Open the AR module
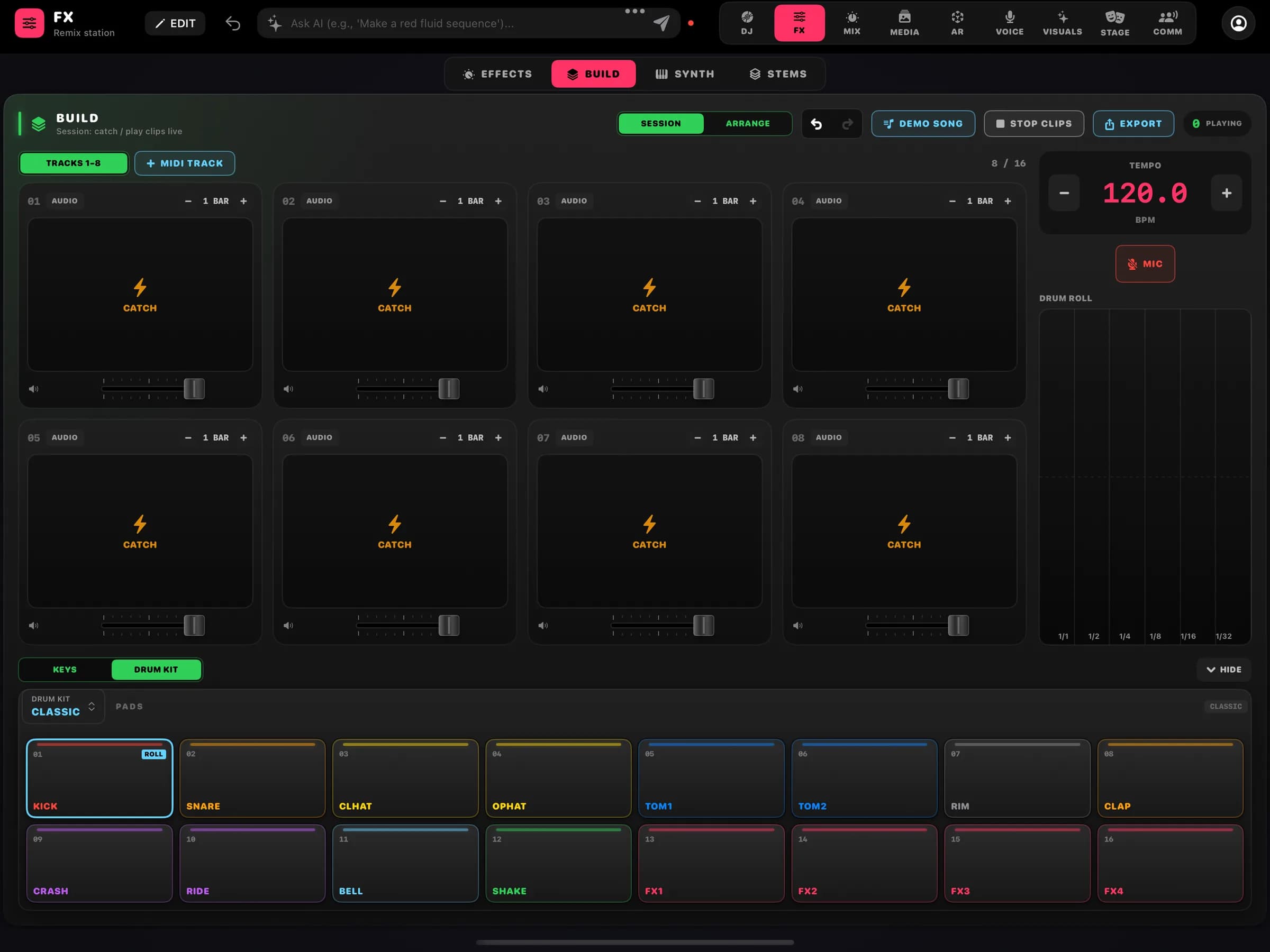1270x952 pixels. [x=957, y=23]
